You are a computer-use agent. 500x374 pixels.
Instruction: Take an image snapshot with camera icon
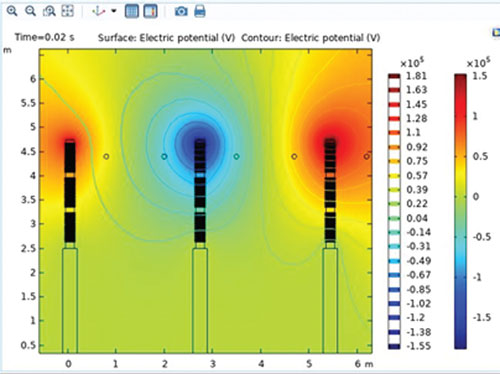[181, 12]
